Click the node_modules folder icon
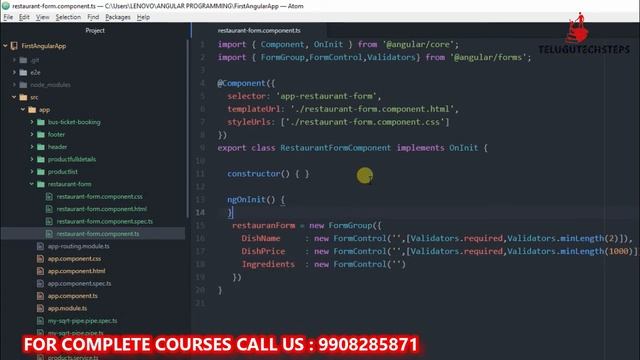This screenshot has height=360, width=640. coord(23,85)
